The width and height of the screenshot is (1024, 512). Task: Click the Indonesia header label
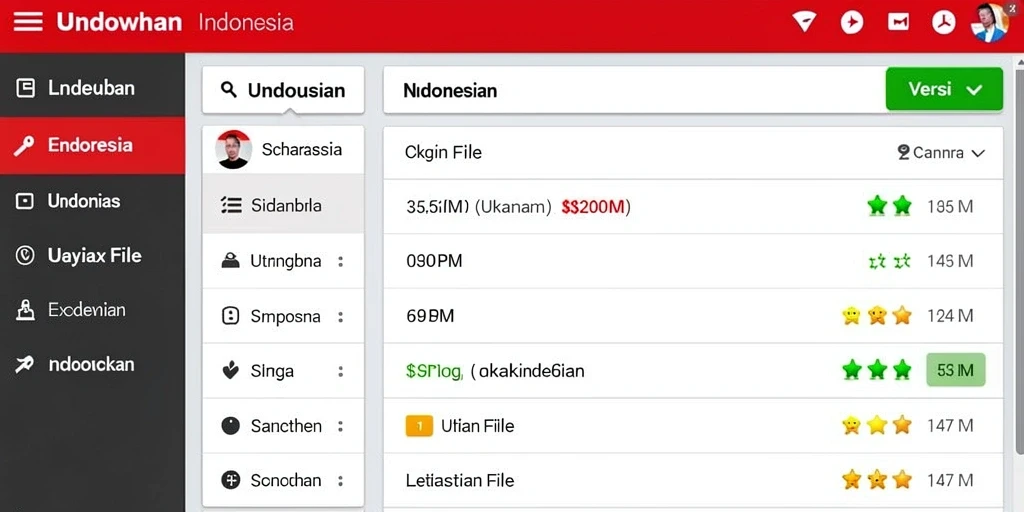(246, 23)
